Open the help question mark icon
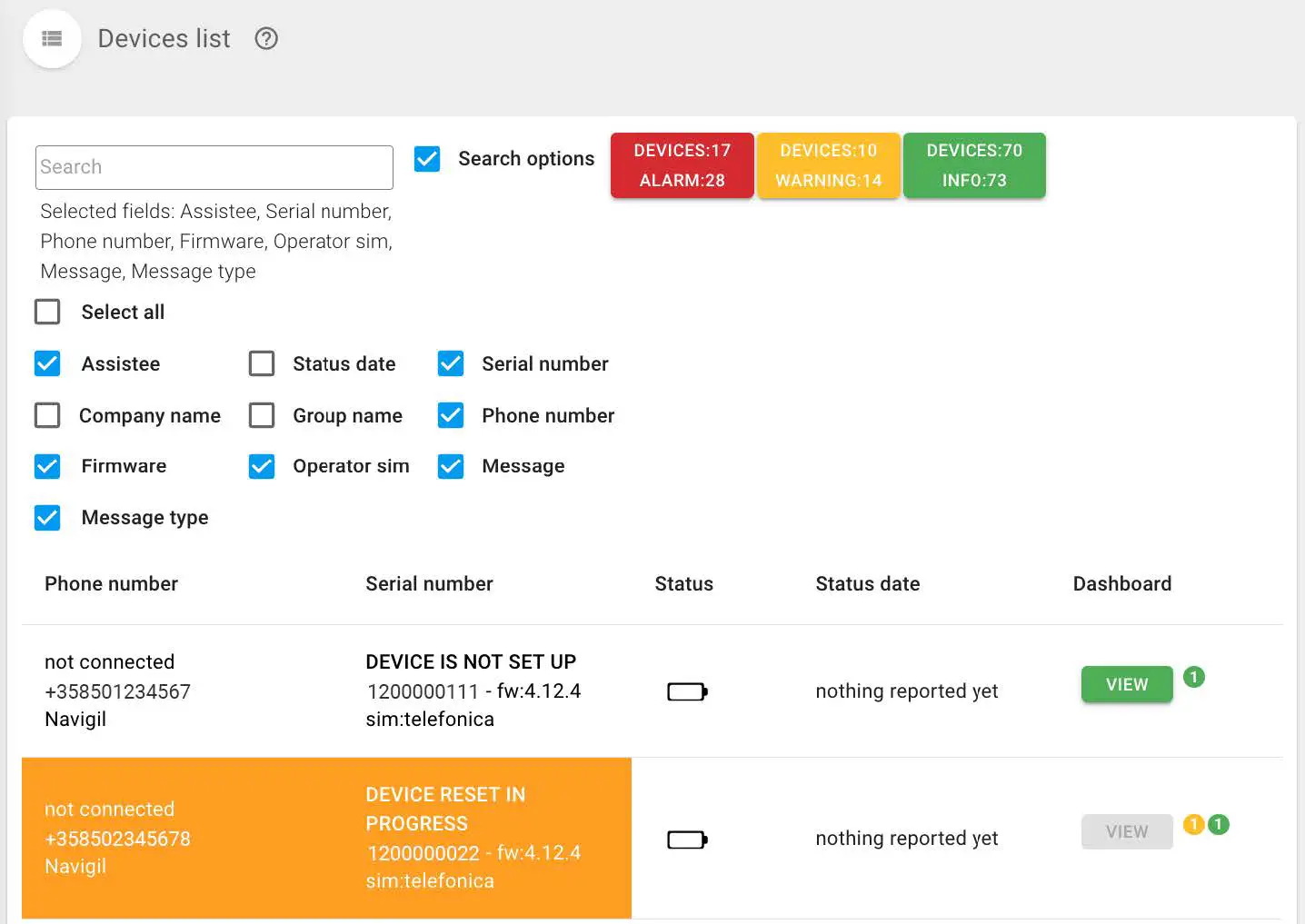This screenshot has height=924, width=1305. coord(266,39)
